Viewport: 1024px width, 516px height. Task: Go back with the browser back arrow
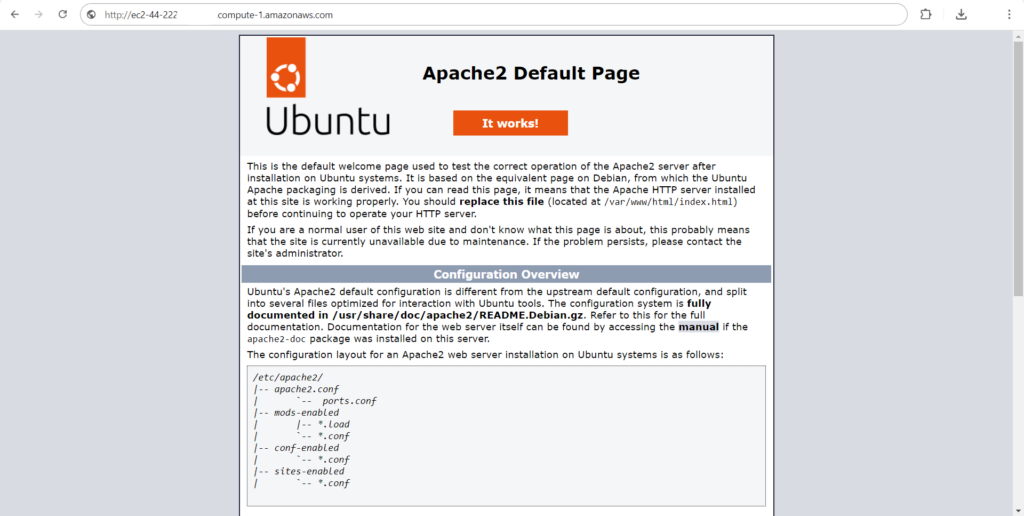click(x=14, y=14)
